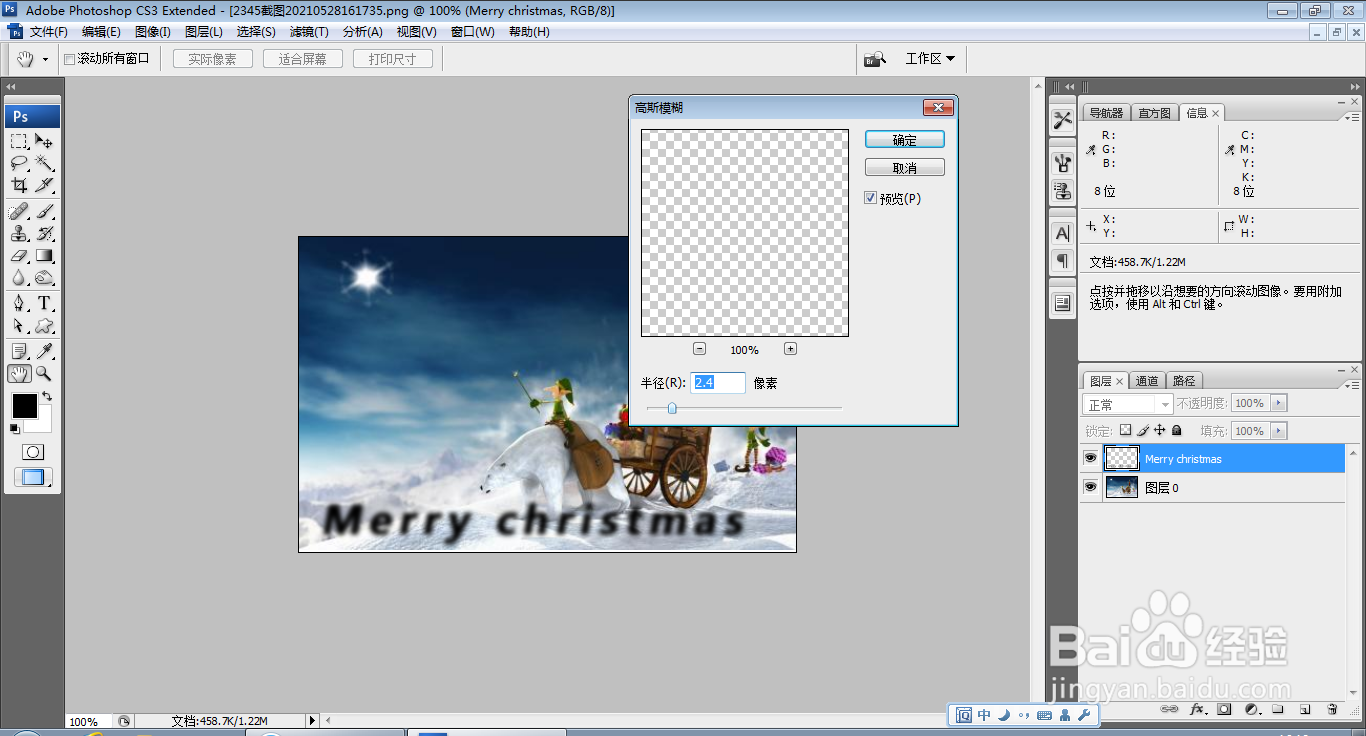Click the Print Size (打印尺寸) button
Screen dimensions: 1366x736
[x=392, y=59]
